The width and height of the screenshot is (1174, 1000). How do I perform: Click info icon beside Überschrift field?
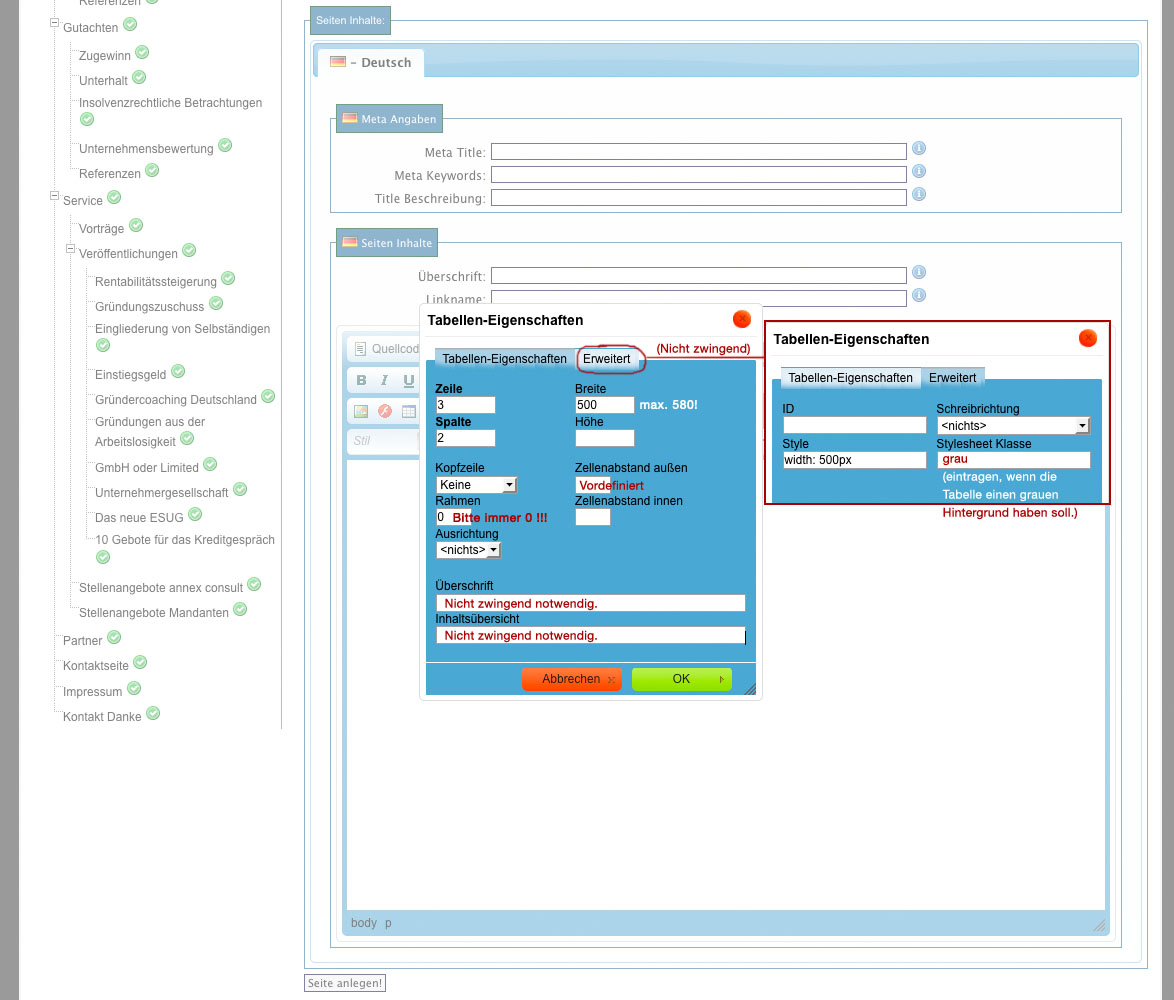(919, 272)
